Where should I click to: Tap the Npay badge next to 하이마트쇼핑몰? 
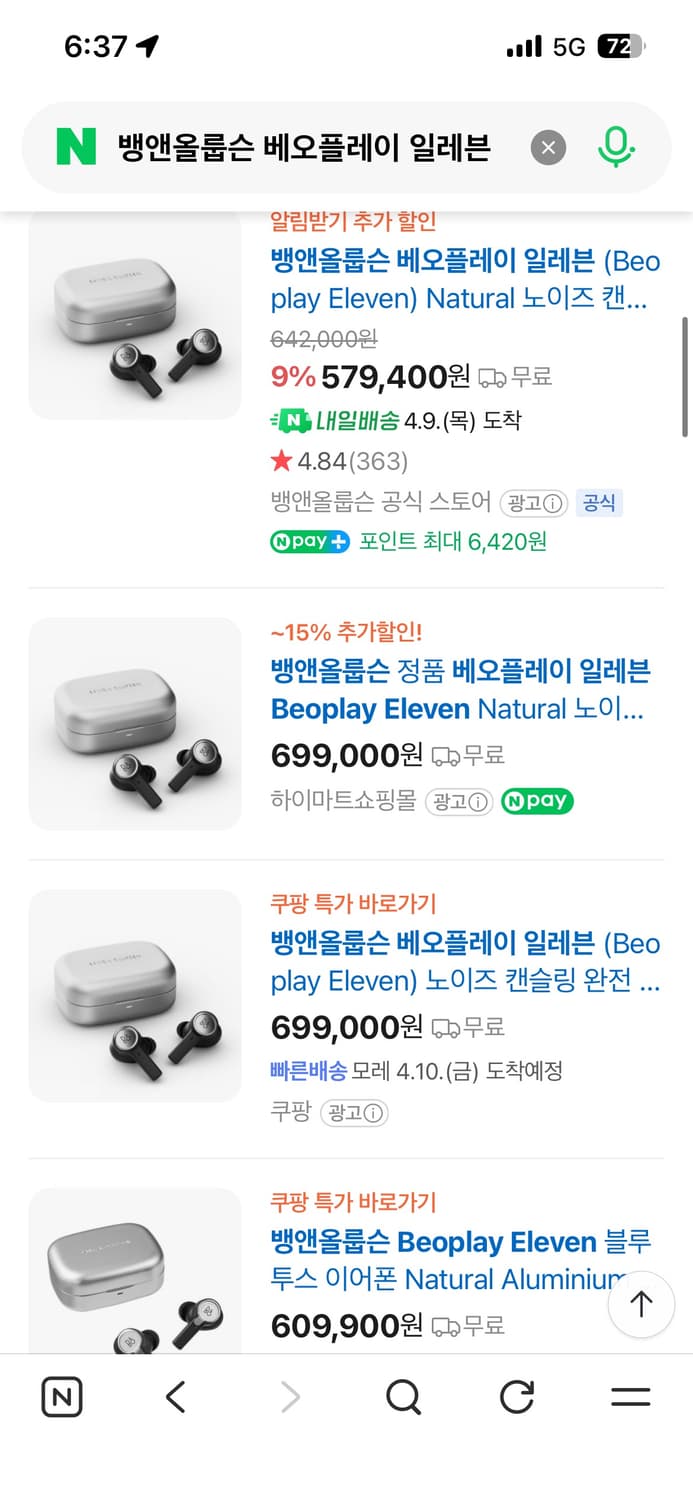click(x=537, y=801)
